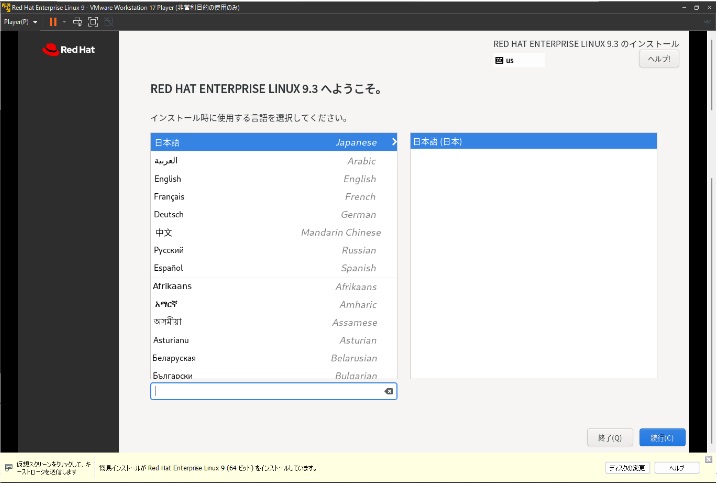Image resolution: width=717 pixels, height=483 pixels.
Task: Select Deutsch German language row
Action: (x=273, y=215)
